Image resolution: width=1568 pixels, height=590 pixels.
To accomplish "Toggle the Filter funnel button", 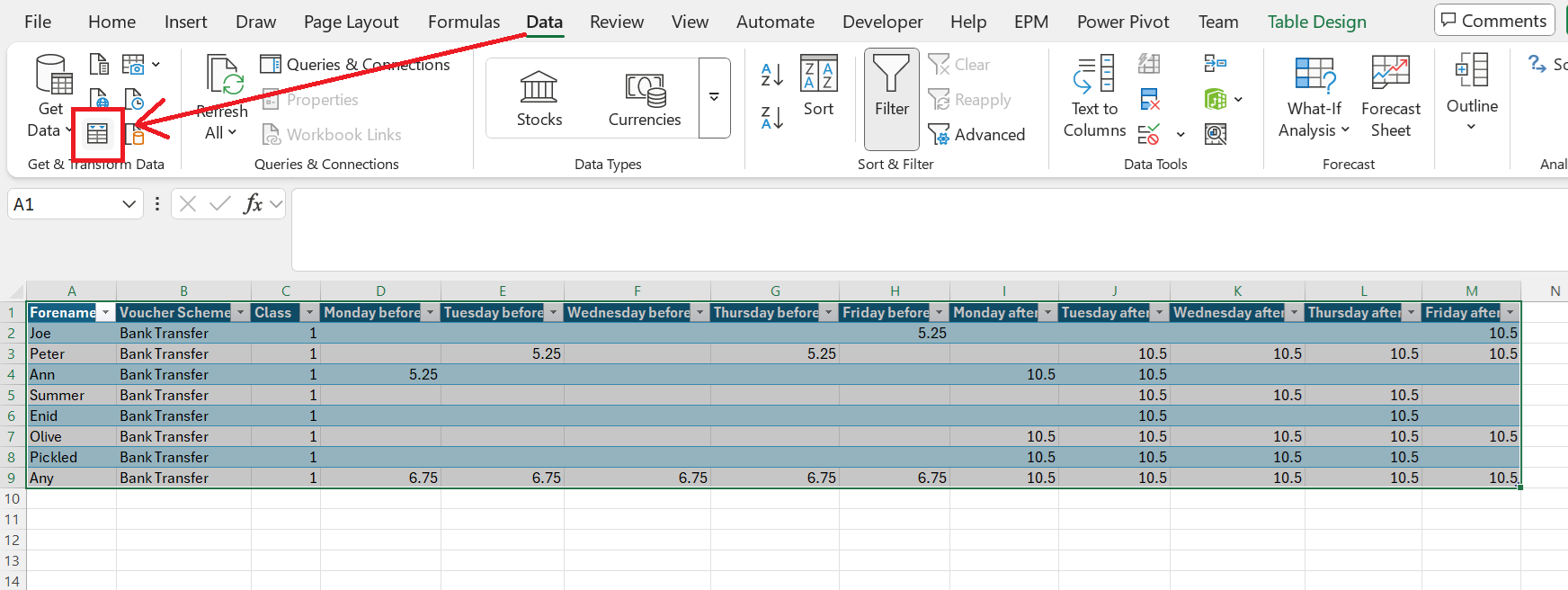I will (892, 99).
